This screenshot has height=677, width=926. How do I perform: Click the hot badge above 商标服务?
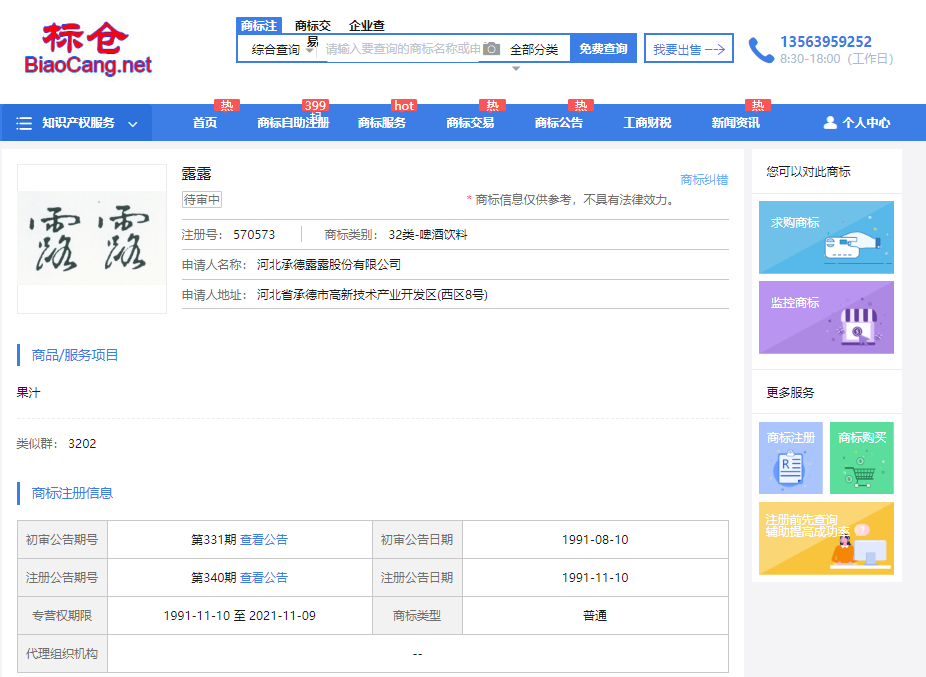tap(404, 105)
